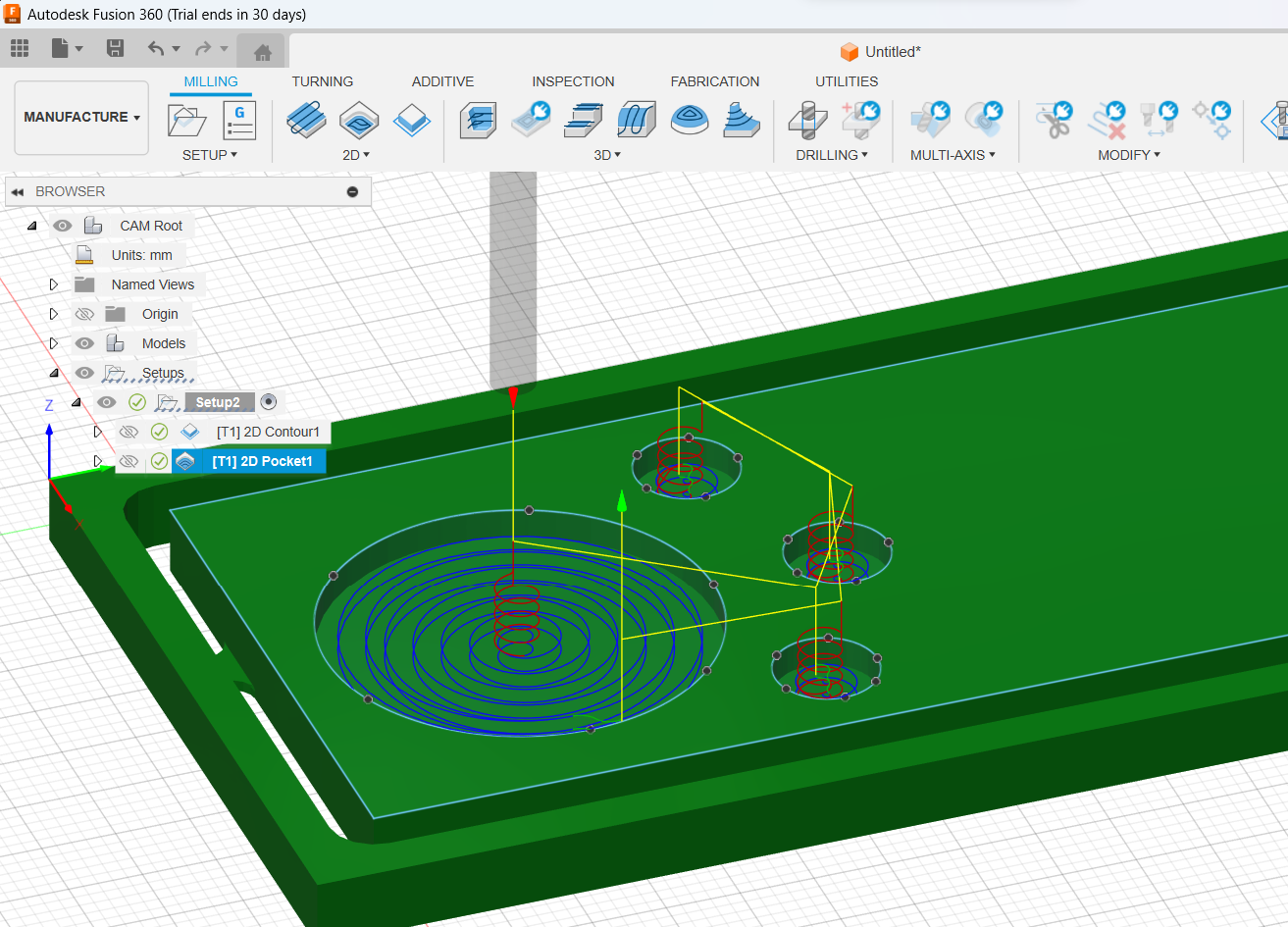Switch to the UTILITIES tab
Viewport: 1288px width, 927px height.
click(847, 81)
